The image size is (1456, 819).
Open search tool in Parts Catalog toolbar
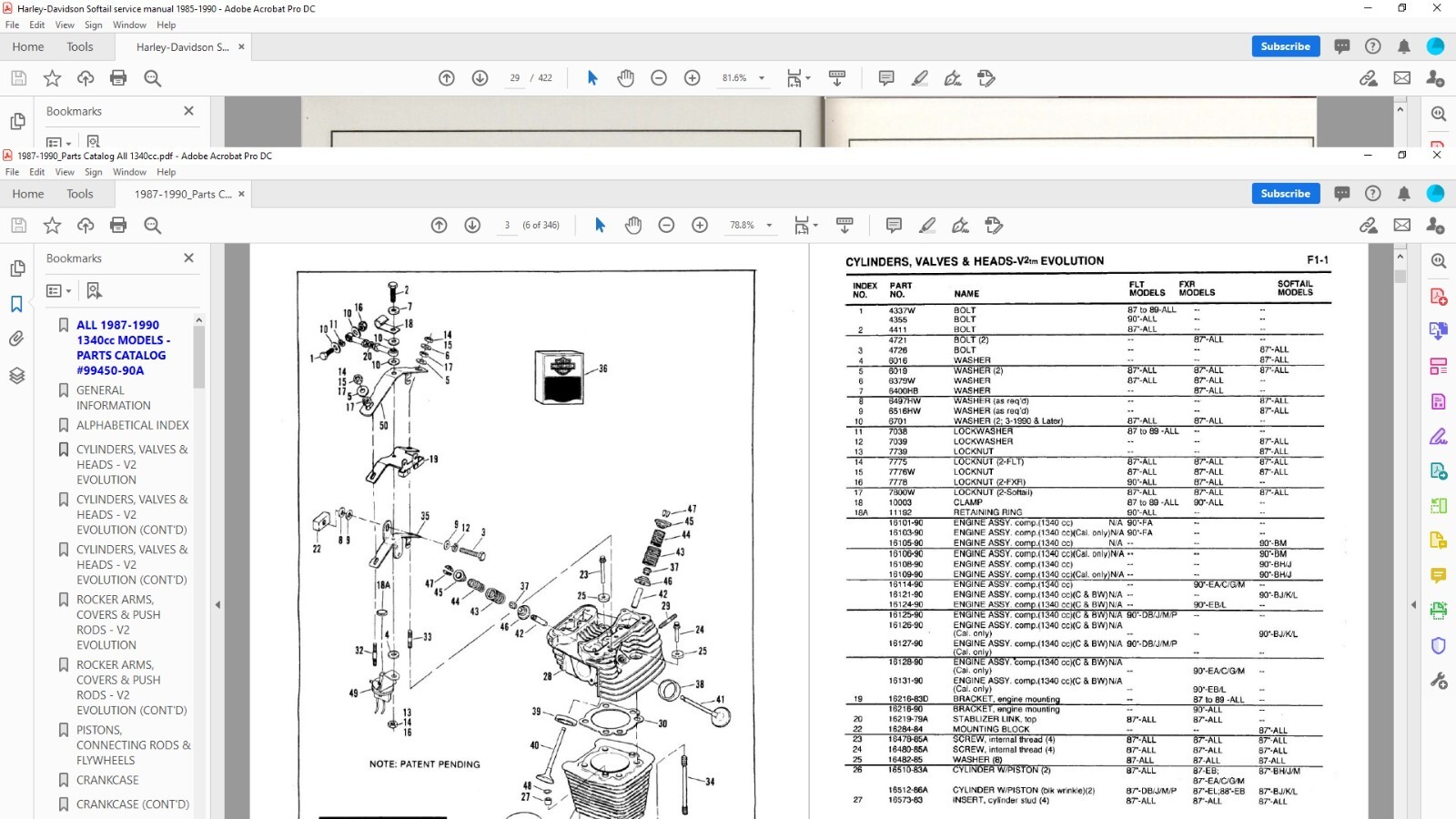(x=152, y=225)
